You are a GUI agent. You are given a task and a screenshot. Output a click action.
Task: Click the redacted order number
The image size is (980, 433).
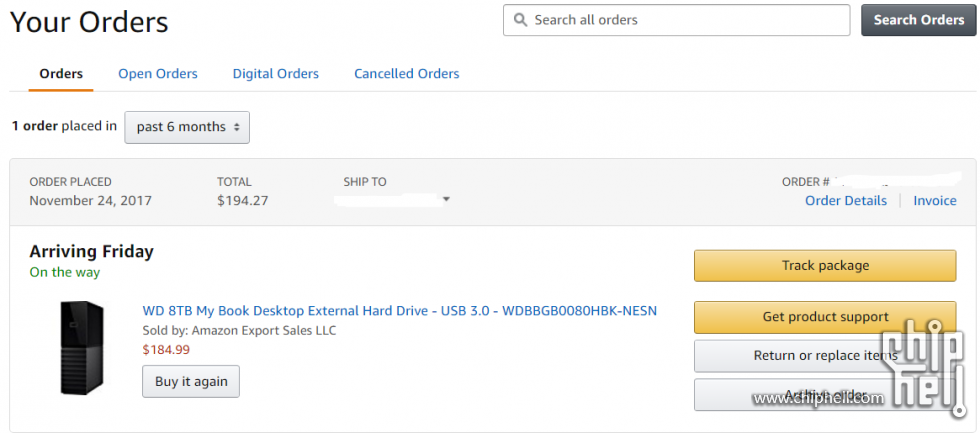[898, 181]
